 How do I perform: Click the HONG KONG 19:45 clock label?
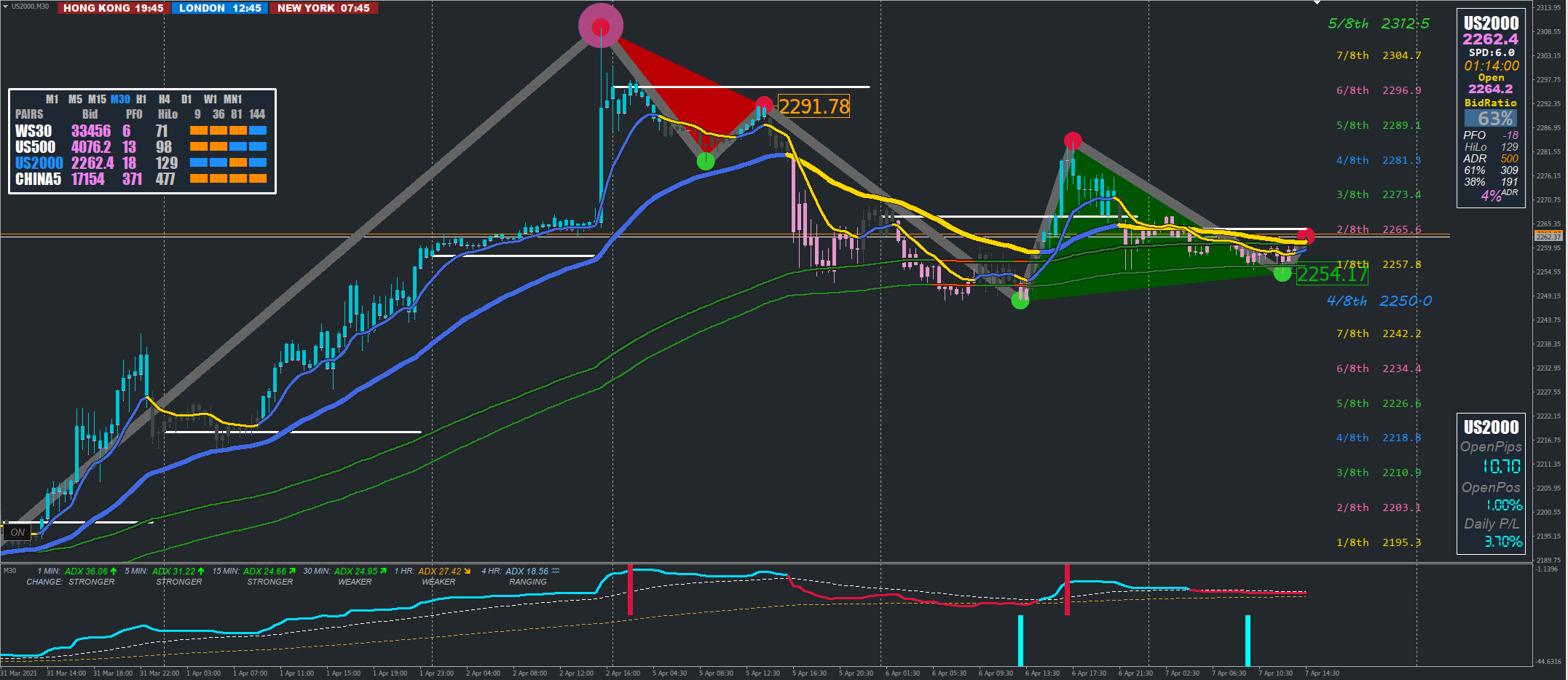pyautogui.click(x=113, y=8)
